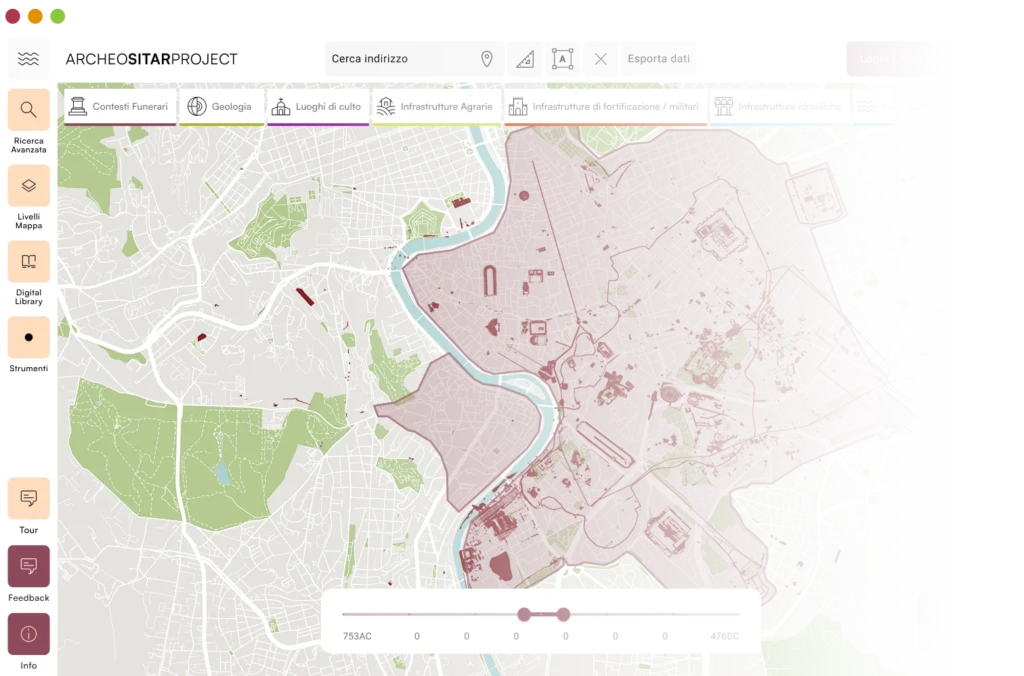Click the X clear icon in toolbar
This screenshot has height=676, width=1024.
click(600, 59)
